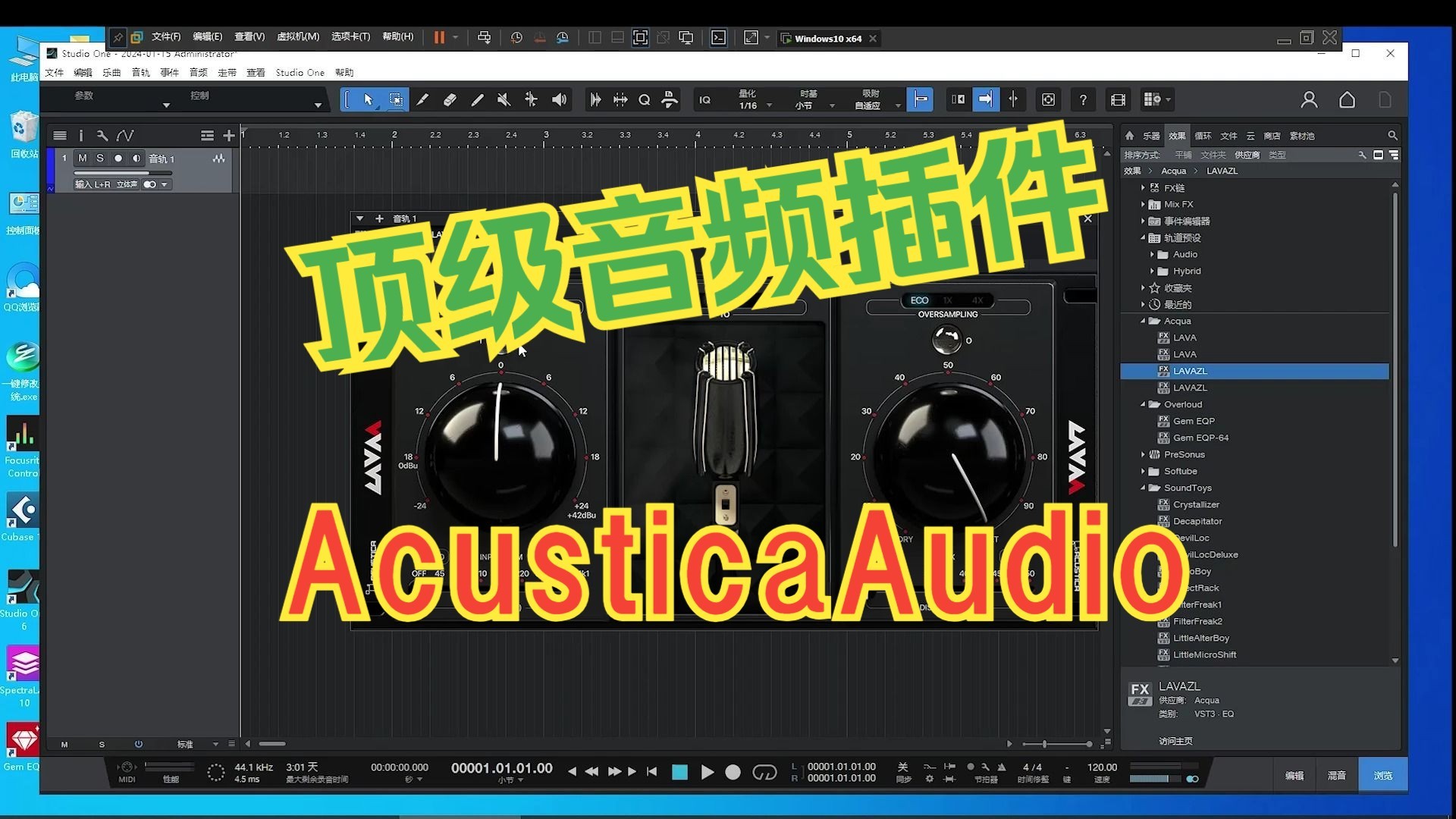
Task: Expand the Mix FX folder
Action: click(1143, 204)
